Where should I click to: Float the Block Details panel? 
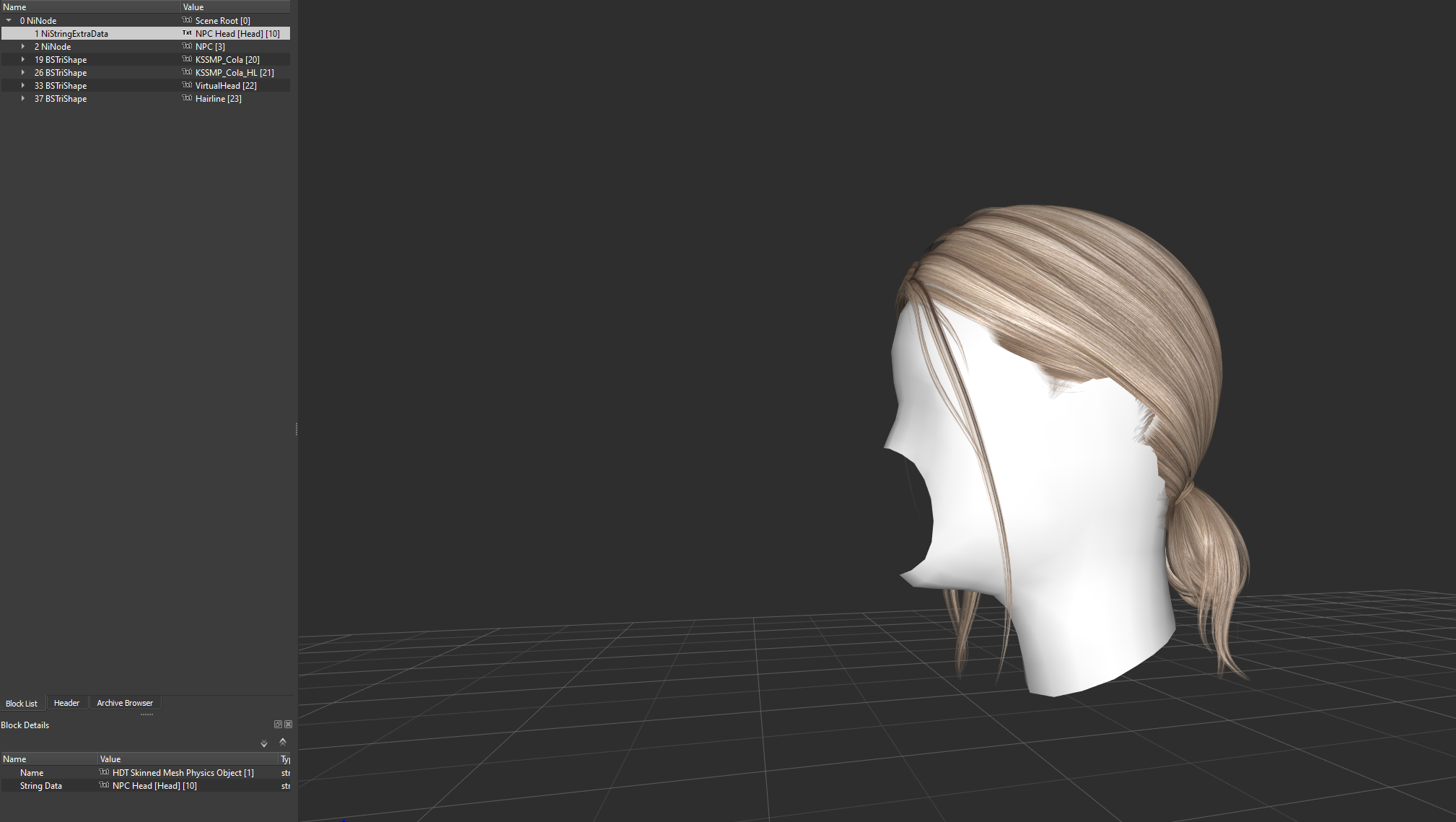point(278,725)
